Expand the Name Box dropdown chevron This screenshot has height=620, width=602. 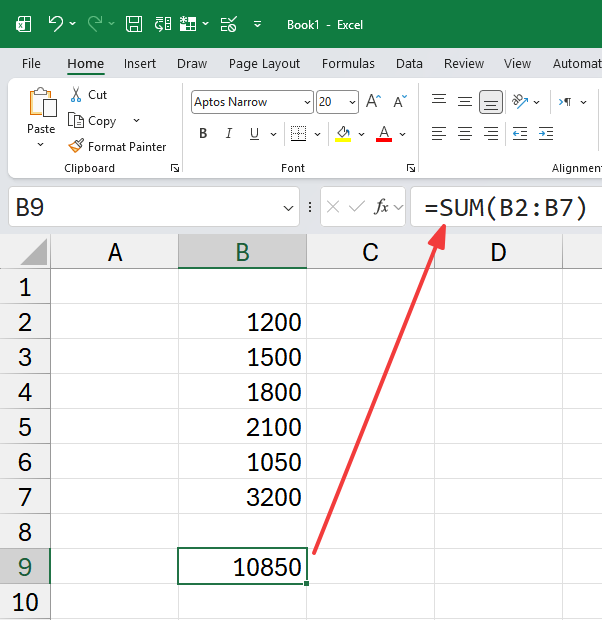[x=288, y=208]
